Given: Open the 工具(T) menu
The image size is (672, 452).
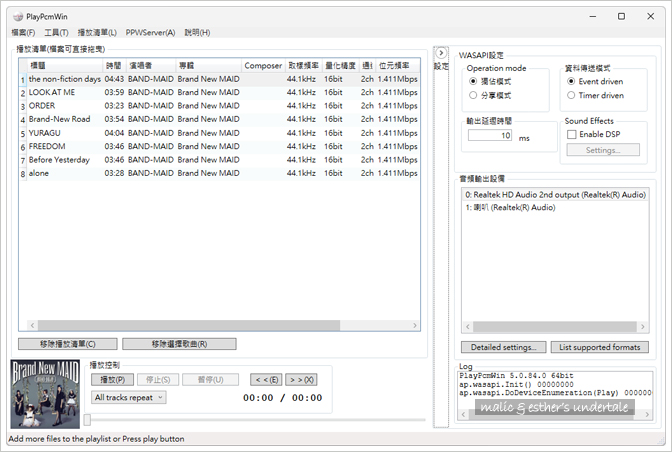Looking at the screenshot, I should click(56, 33).
